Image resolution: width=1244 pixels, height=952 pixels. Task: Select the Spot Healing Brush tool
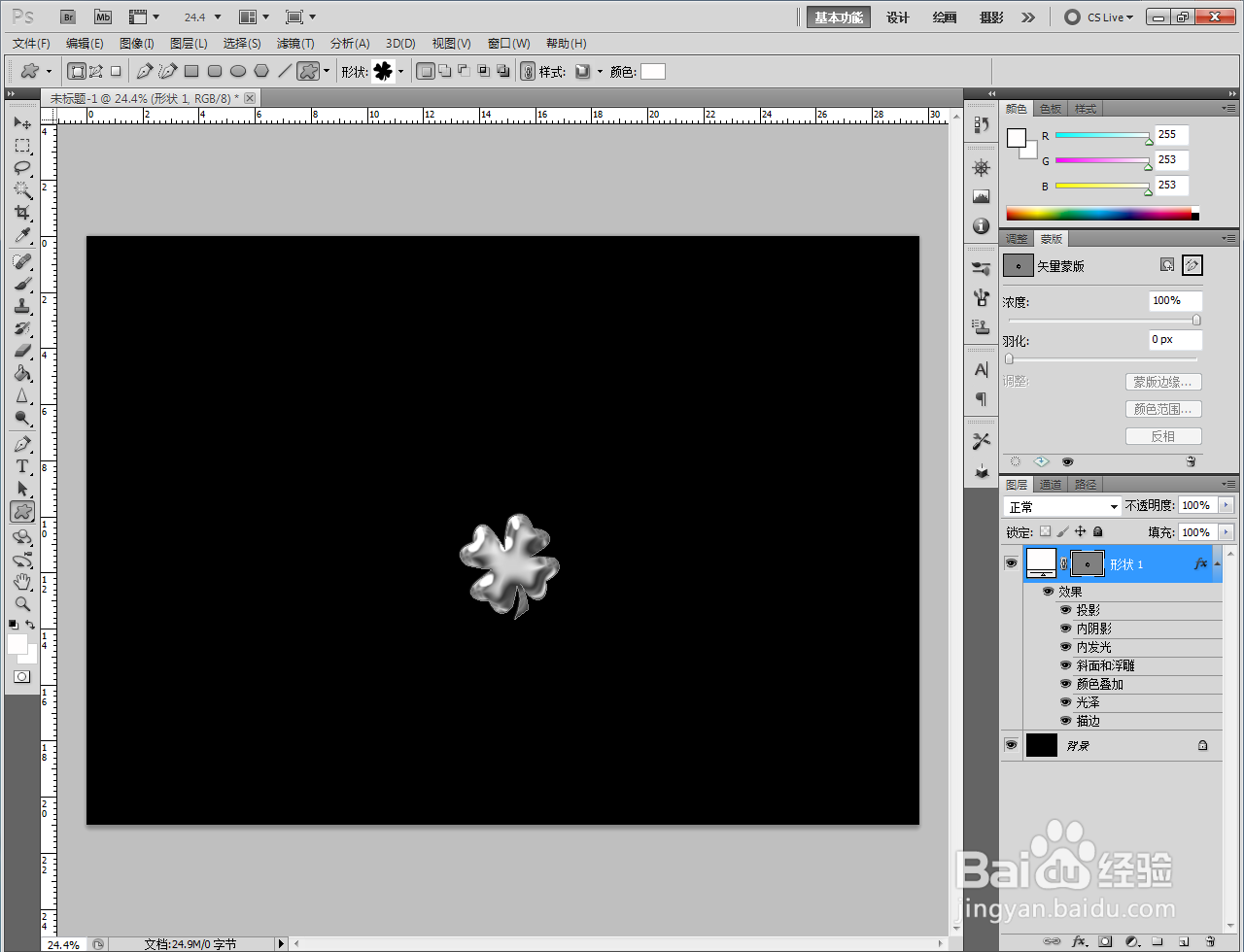coord(22,262)
